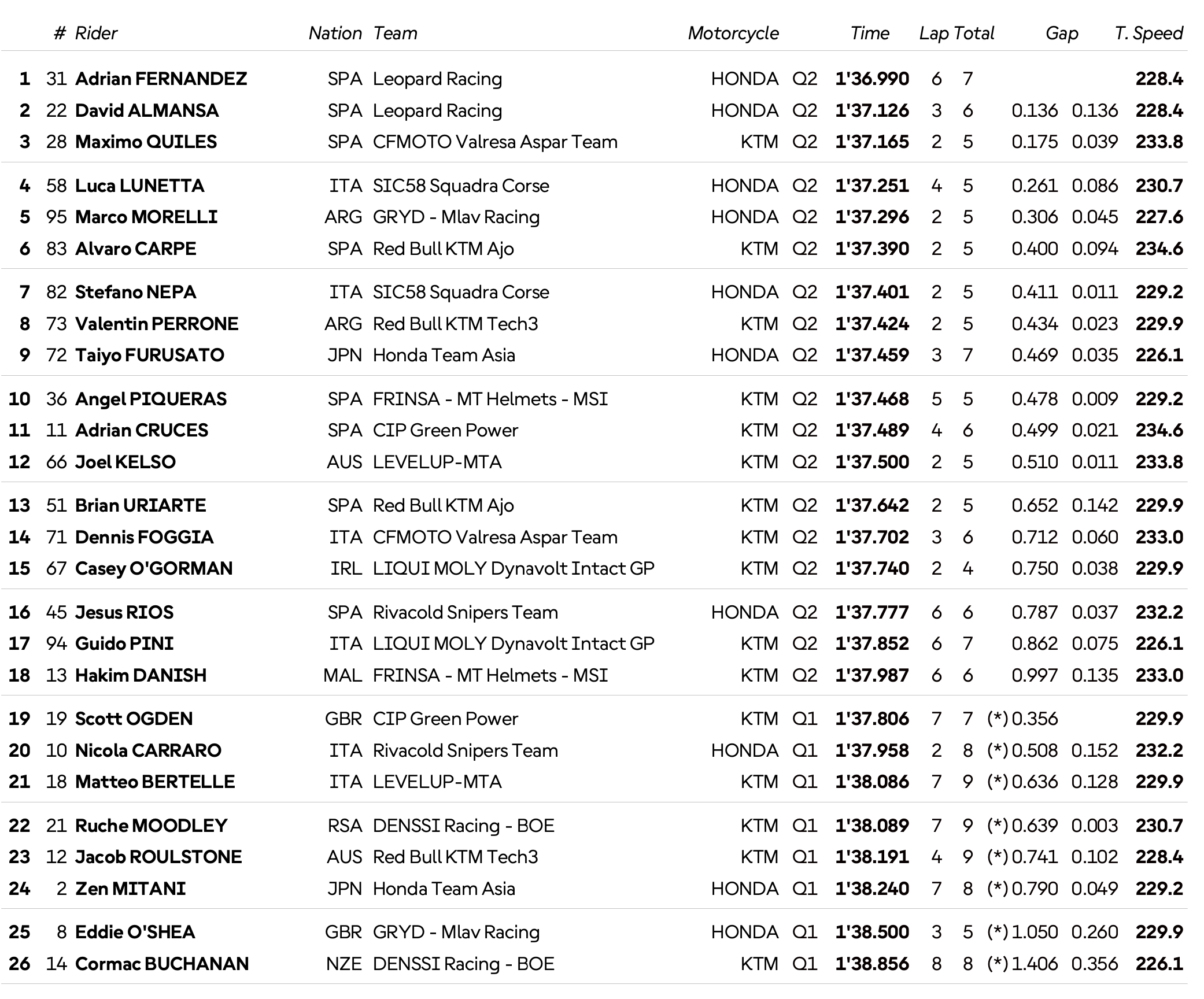Screen dimensions: 1204x999
Task: Click the Nation column header
Action: (335, 34)
